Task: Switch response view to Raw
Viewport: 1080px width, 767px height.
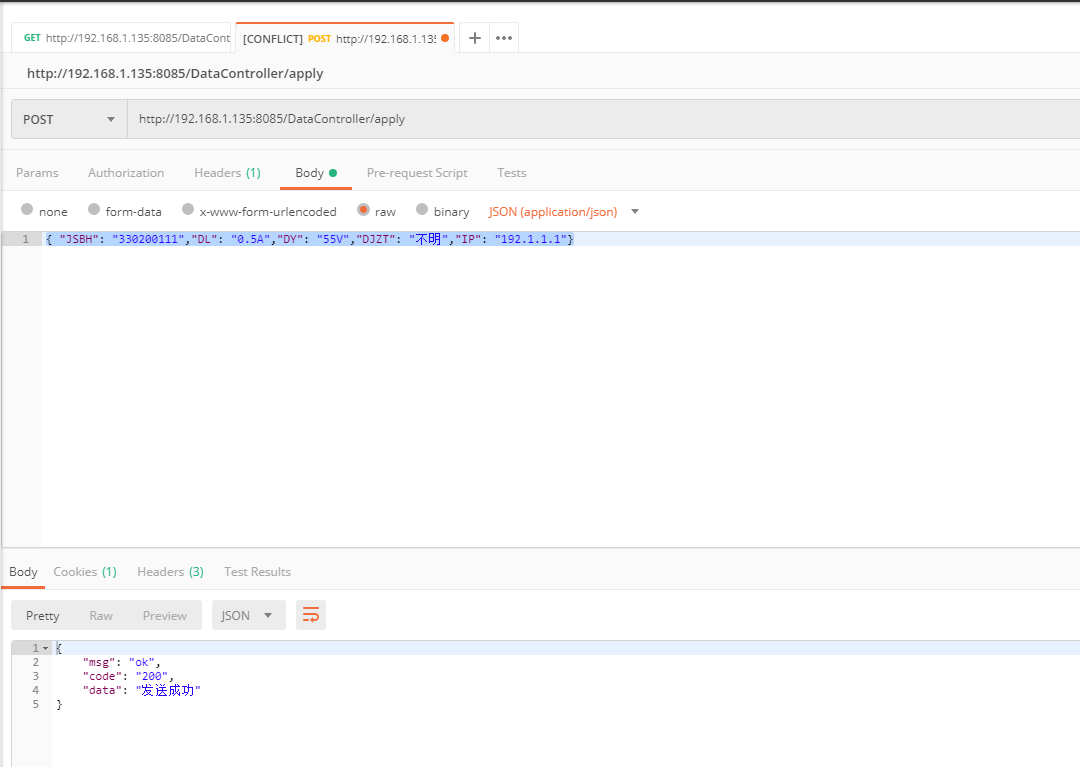Action: (101, 616)
